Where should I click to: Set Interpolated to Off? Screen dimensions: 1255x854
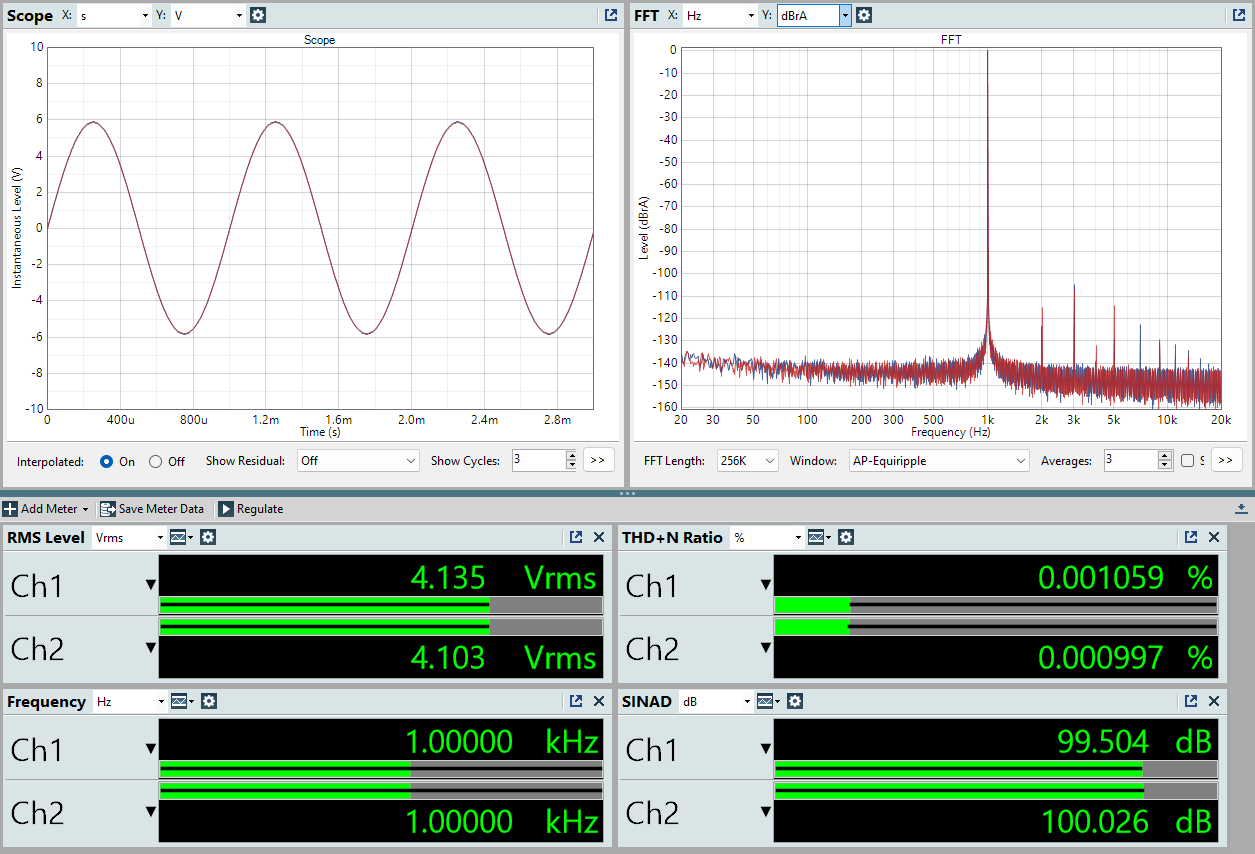point(155,461)
